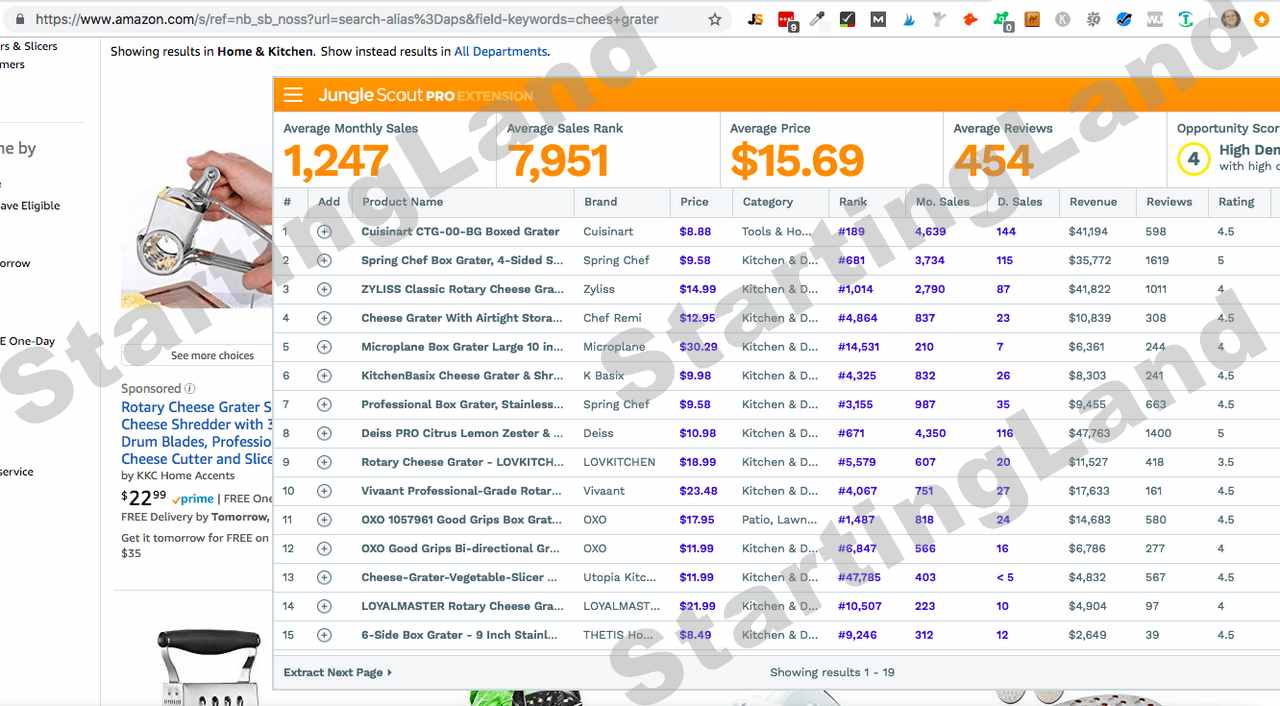Add Cheese Grater With Airtight Storage via plus
Viewport: 1280px width, 706px height.
tap(324, 318)
